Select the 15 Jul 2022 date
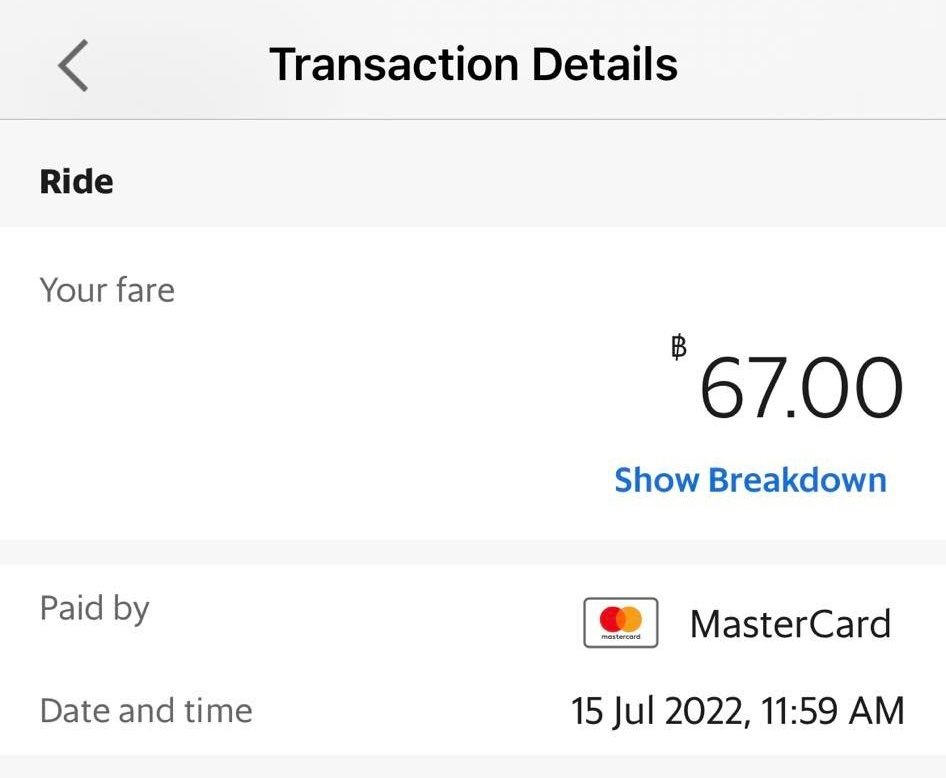 (x=657, y=711)
